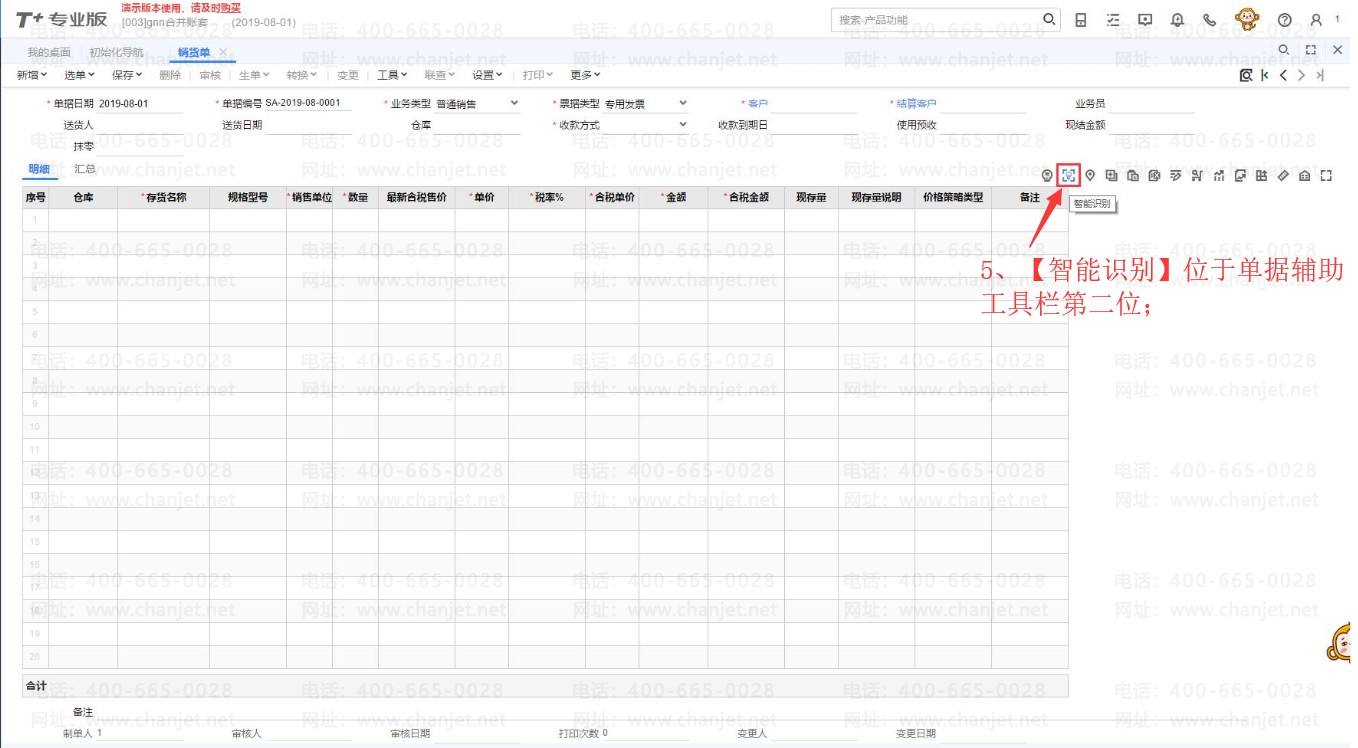Click the 删除 toolbar button
Viewport: 1358px width, 748px height.
[x=170, y=75]
